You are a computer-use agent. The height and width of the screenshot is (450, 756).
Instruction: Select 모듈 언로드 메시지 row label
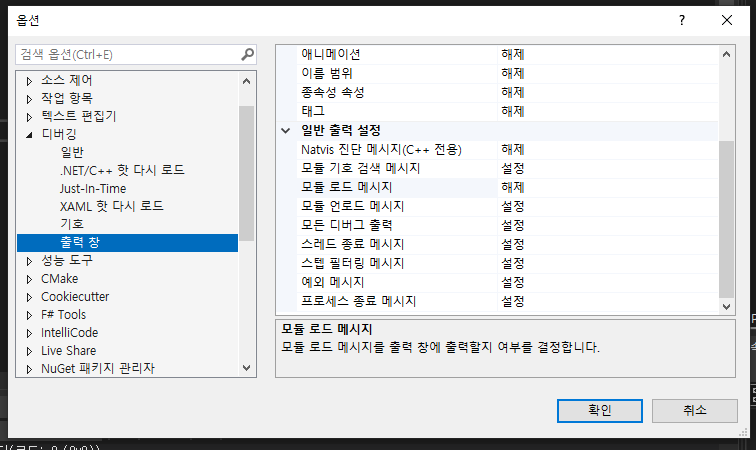click(352, 206)
